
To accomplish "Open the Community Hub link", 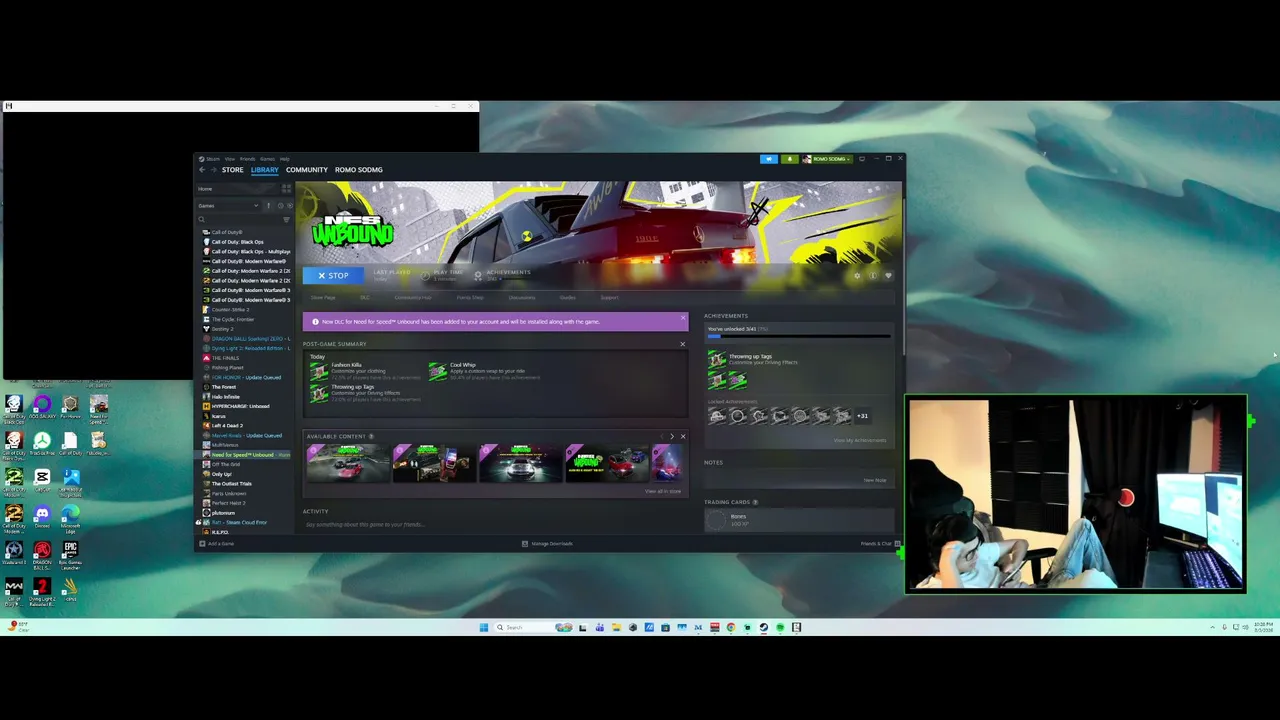I will (x=413, y=298).
